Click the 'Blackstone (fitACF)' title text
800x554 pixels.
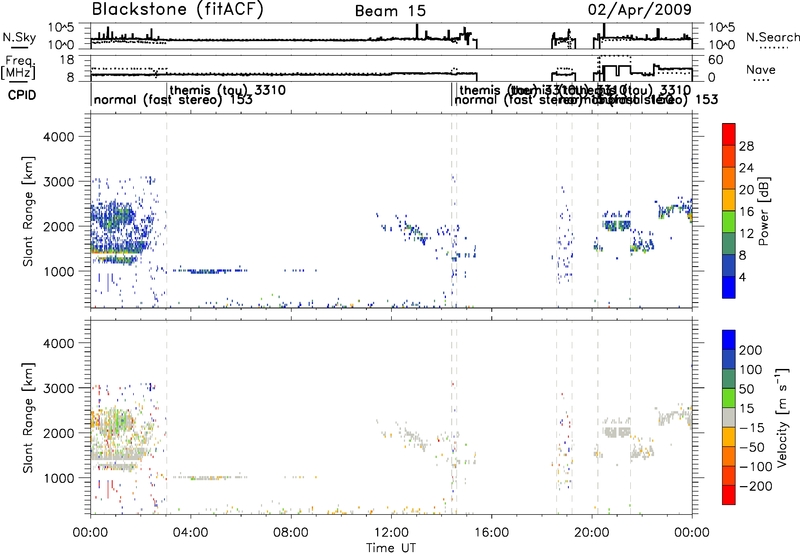(x=178, y=10)
